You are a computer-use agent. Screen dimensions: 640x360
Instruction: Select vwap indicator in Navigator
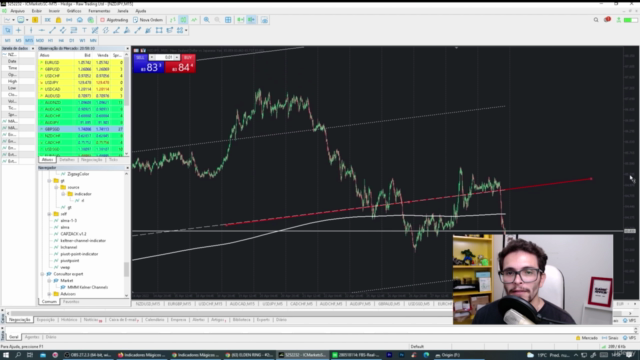[x=65, y=267]
